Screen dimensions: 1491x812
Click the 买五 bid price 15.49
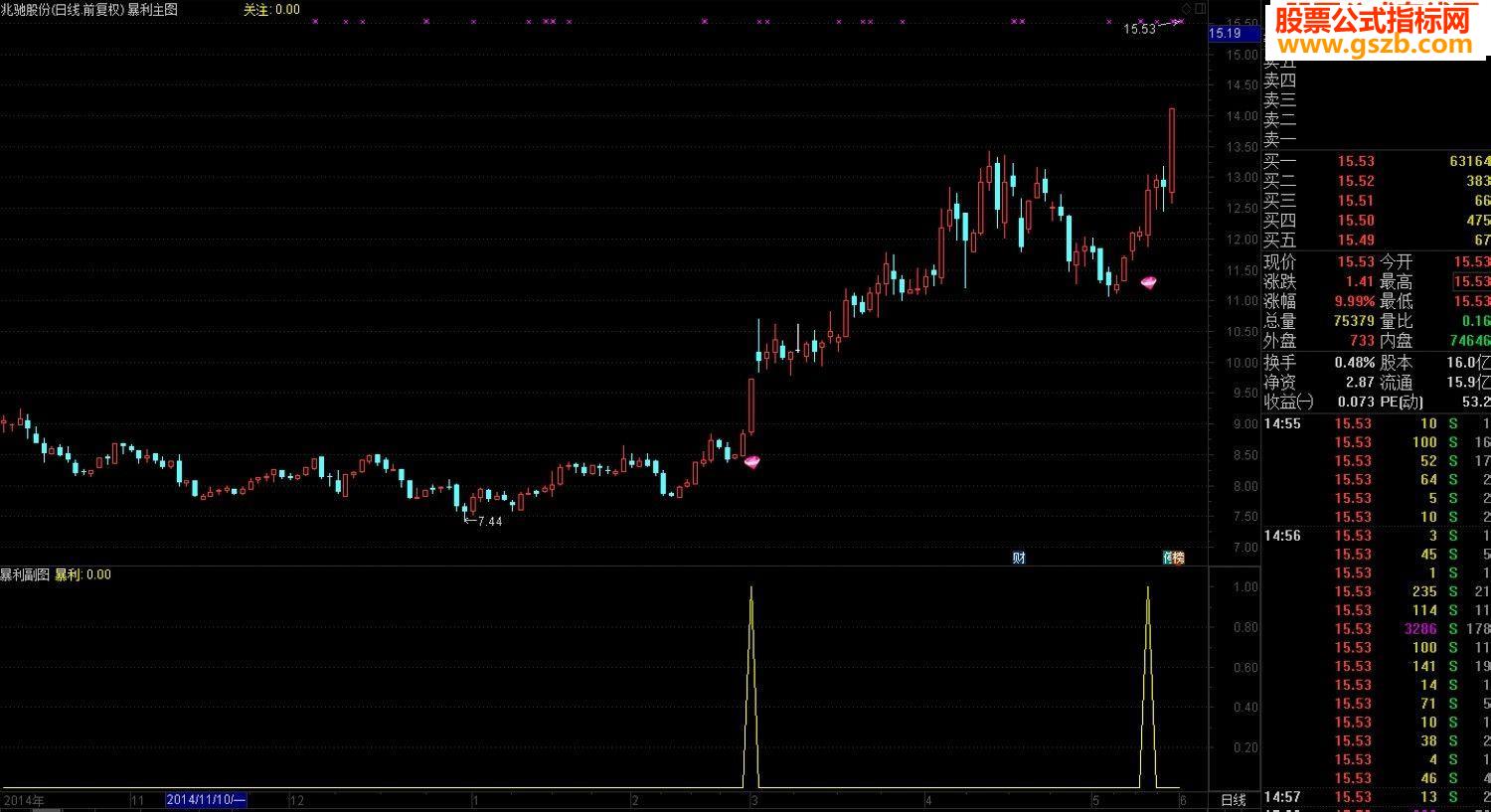1356,240
